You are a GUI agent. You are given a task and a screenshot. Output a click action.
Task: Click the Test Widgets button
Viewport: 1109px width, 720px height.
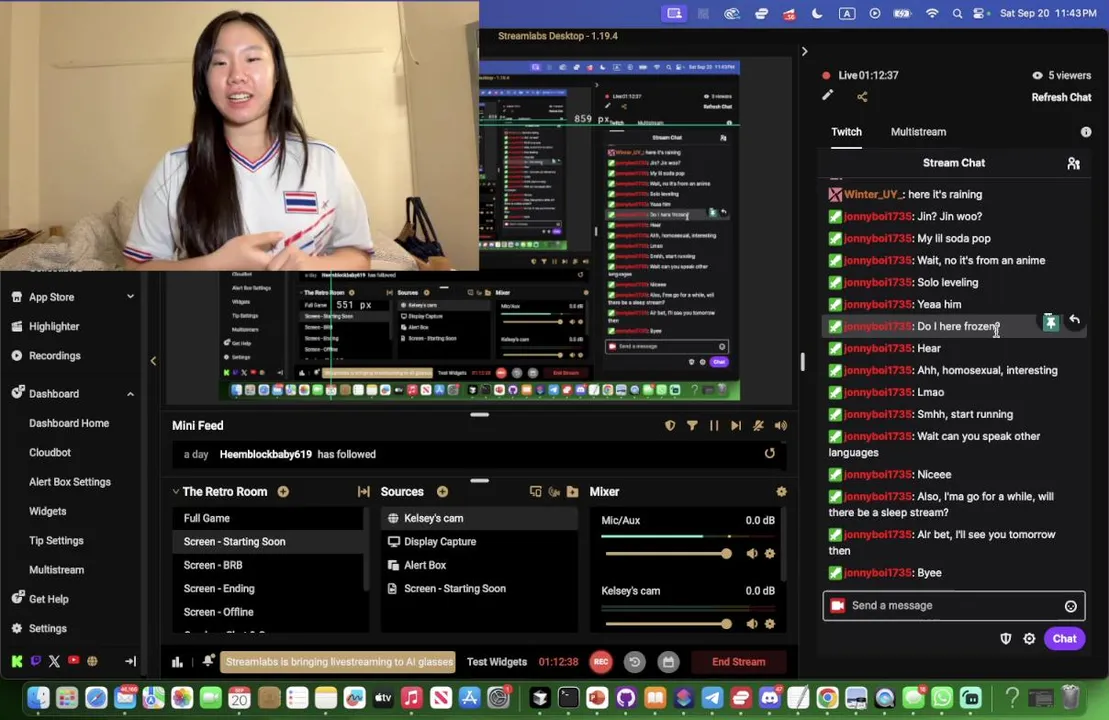pos(497,662)
